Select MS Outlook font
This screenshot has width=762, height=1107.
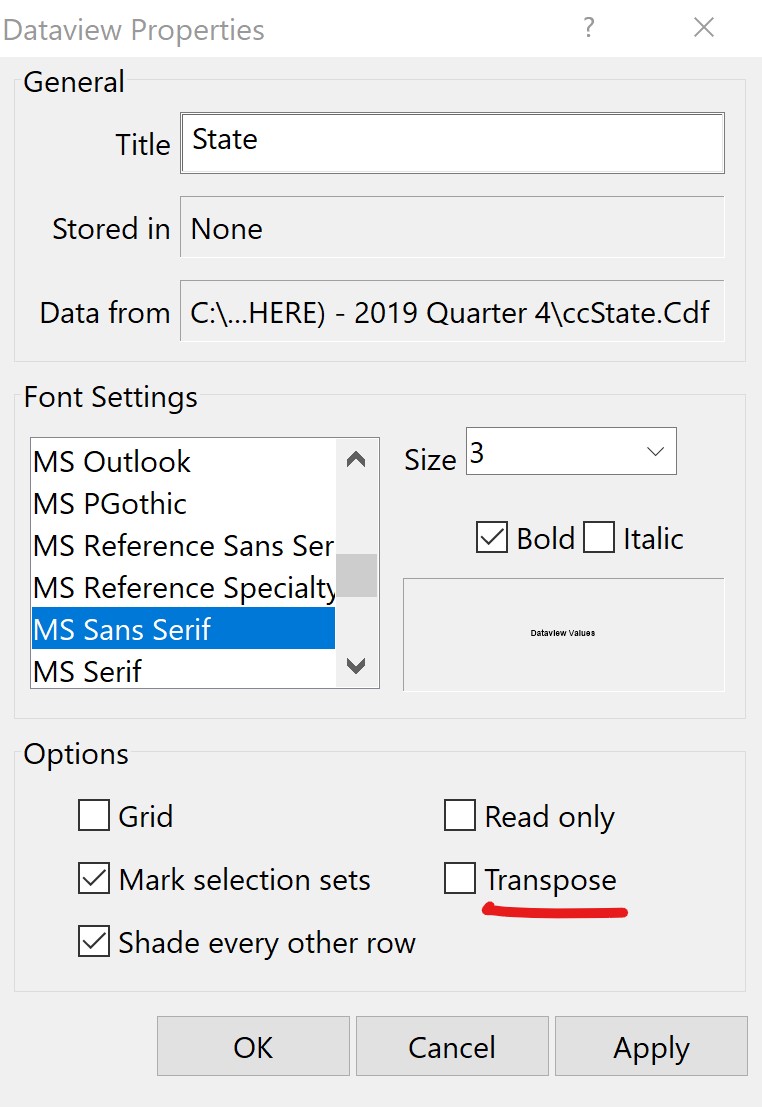[x=112, y=462]
